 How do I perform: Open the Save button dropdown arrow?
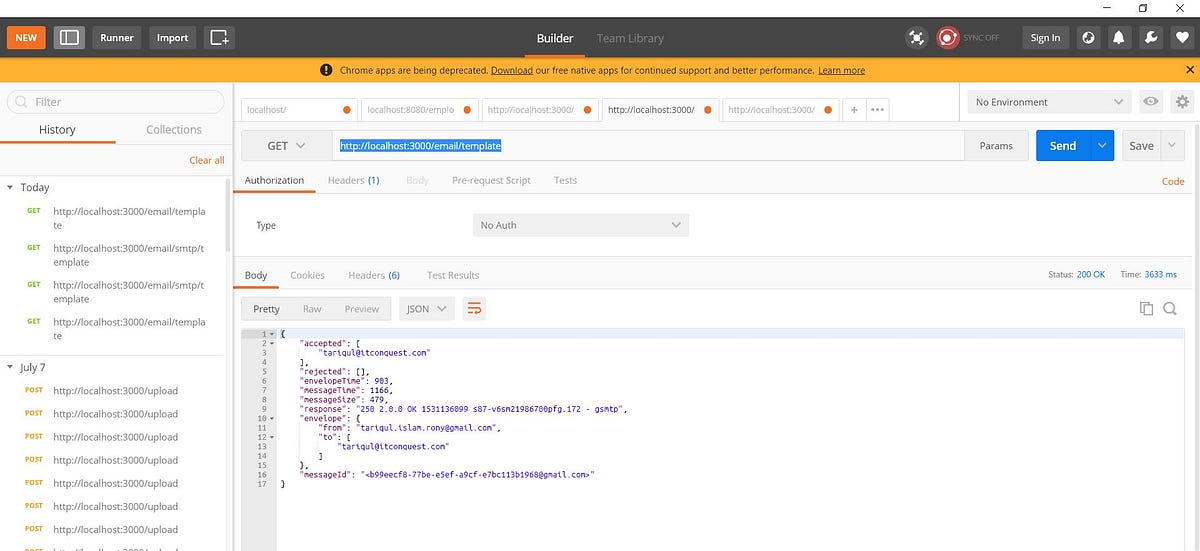[1172, 146]
